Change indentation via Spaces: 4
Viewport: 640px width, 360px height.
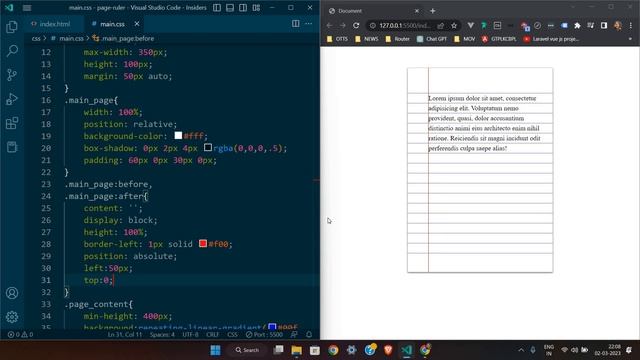pyautogui.click(x=162, y=335)
